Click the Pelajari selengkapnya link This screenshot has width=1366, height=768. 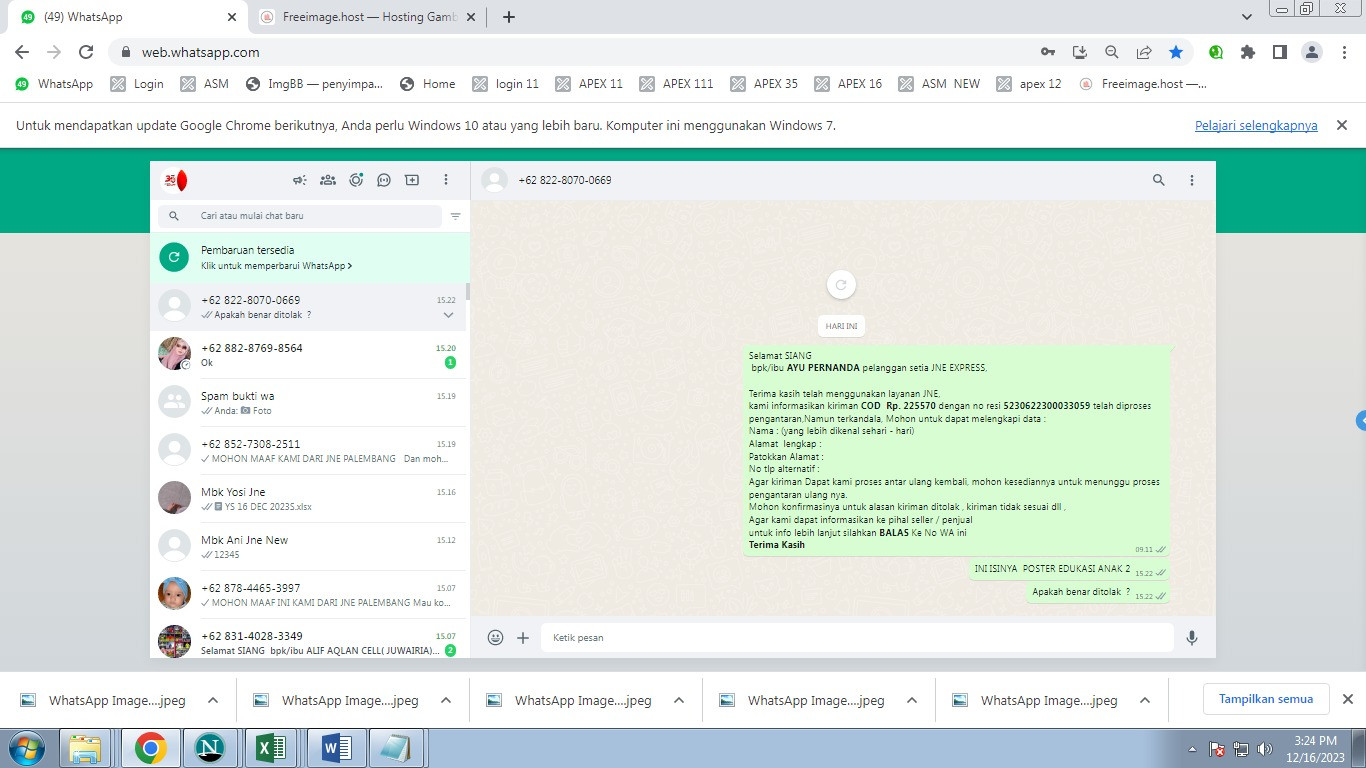1256,126
